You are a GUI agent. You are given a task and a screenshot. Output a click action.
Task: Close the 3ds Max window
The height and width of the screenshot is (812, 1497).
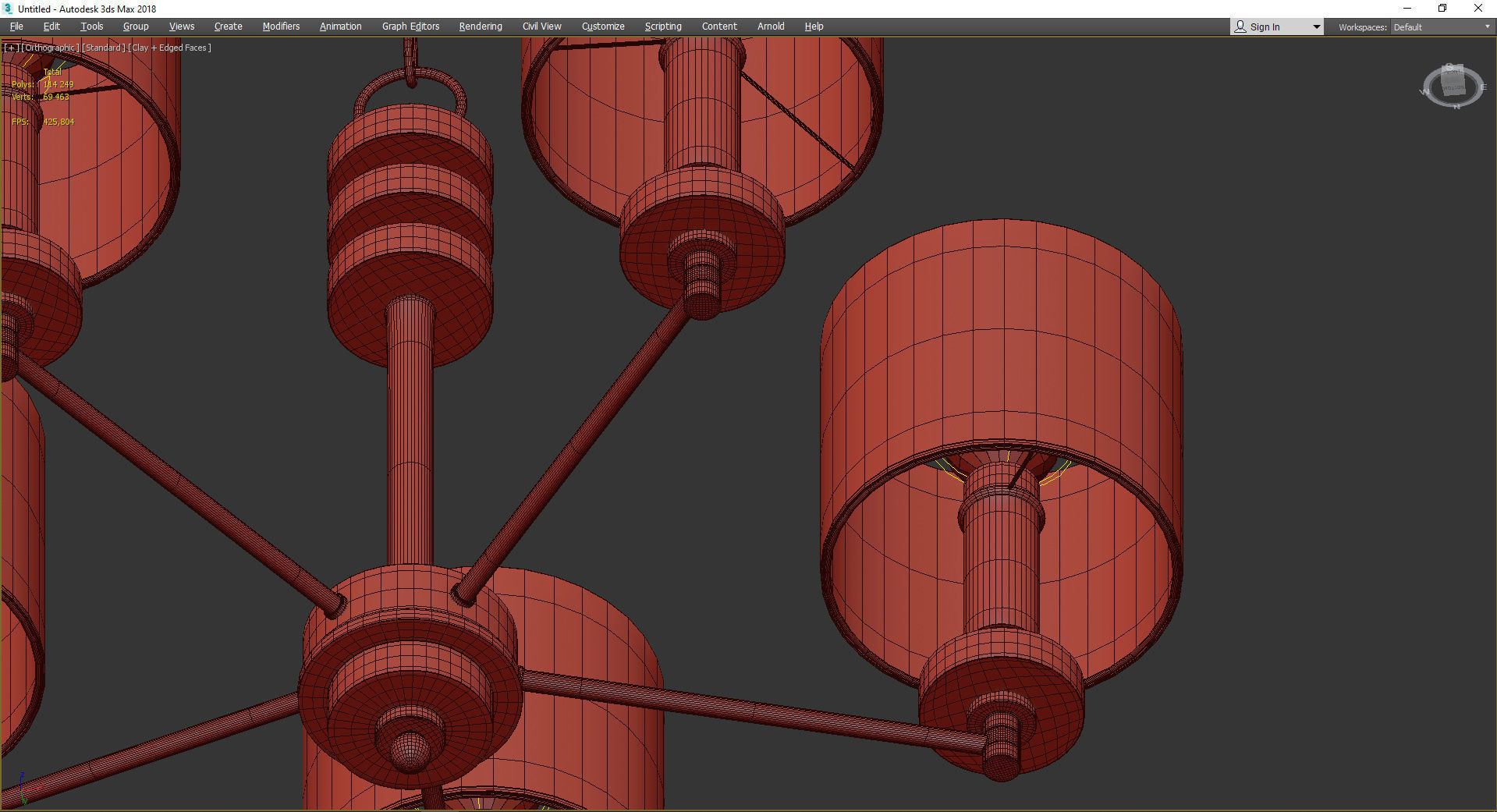pyautogui.click(x=1477, y=9)
